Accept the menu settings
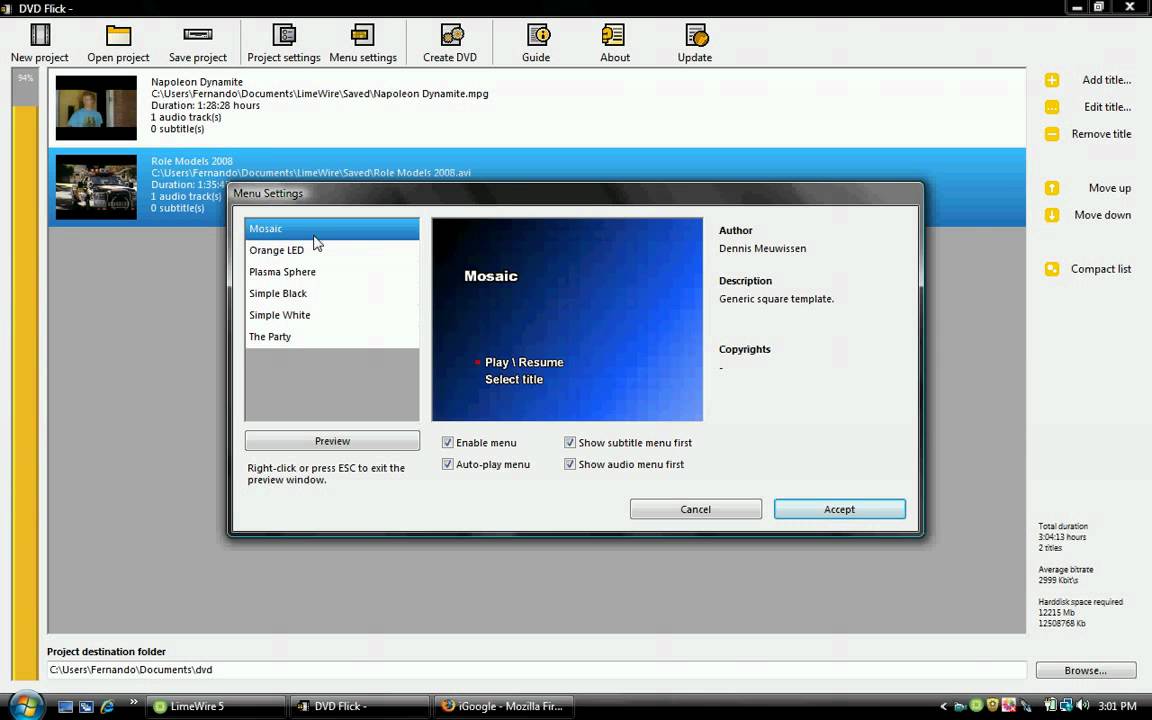 pos(839,509)
